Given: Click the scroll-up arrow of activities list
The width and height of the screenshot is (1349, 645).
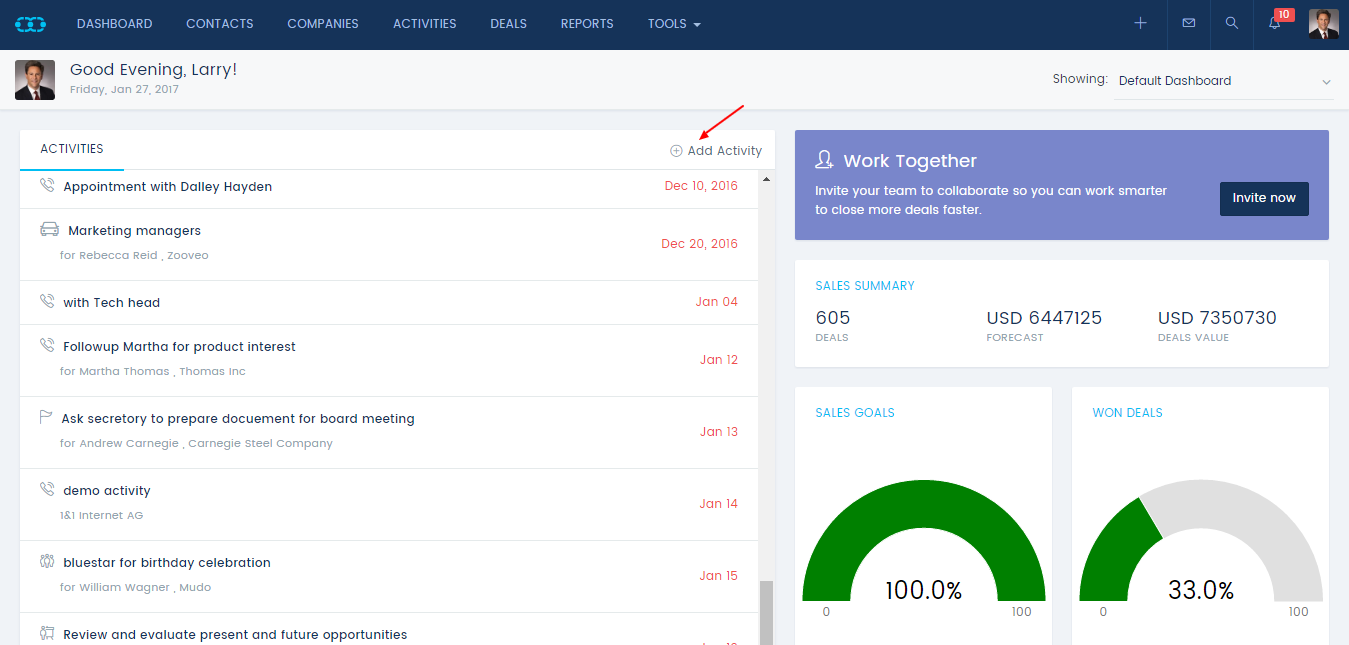Looking at the screenshot, I should [767, 179].
